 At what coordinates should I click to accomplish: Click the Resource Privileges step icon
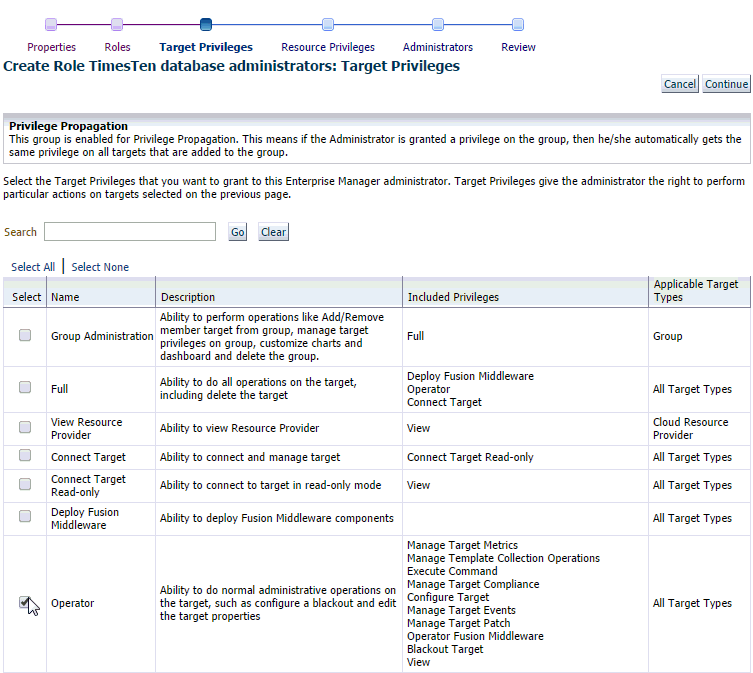[328, 25]
